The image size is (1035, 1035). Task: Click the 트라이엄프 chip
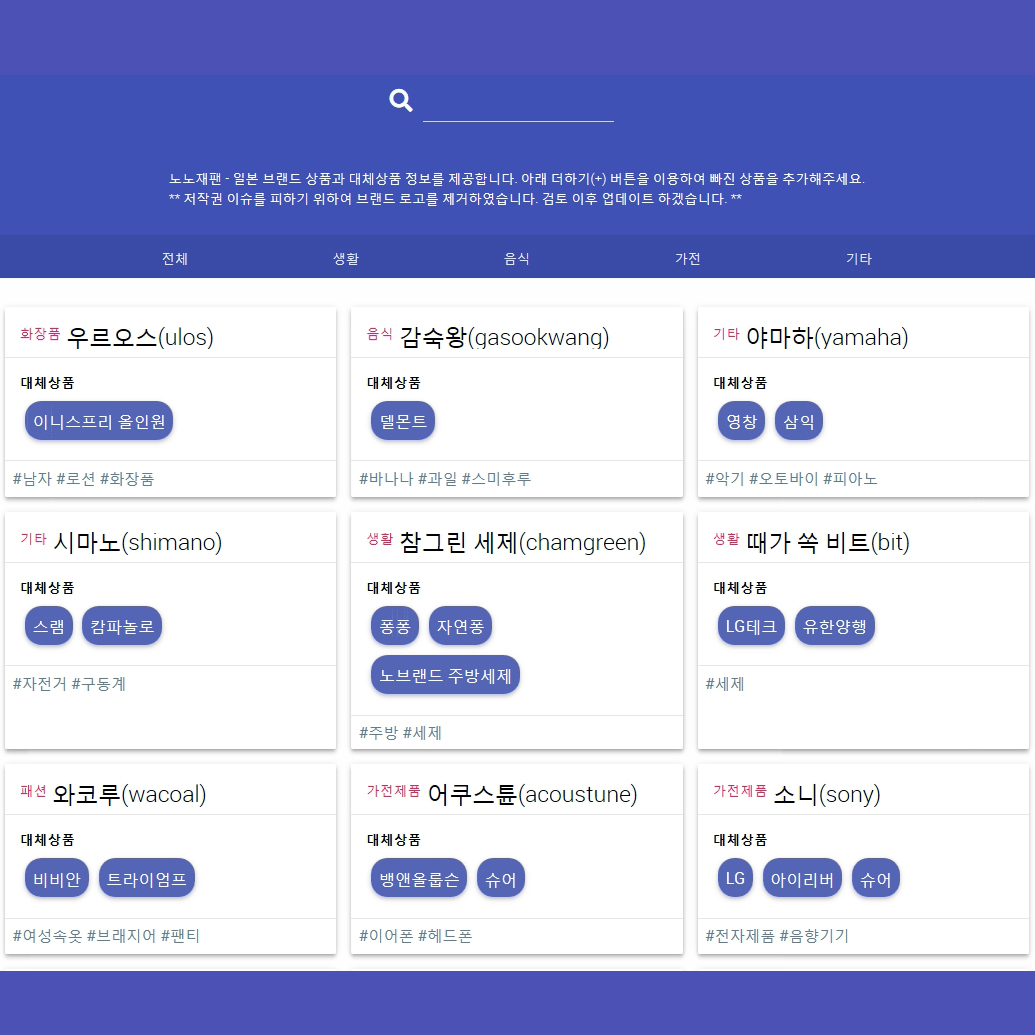tap(147, 878)
